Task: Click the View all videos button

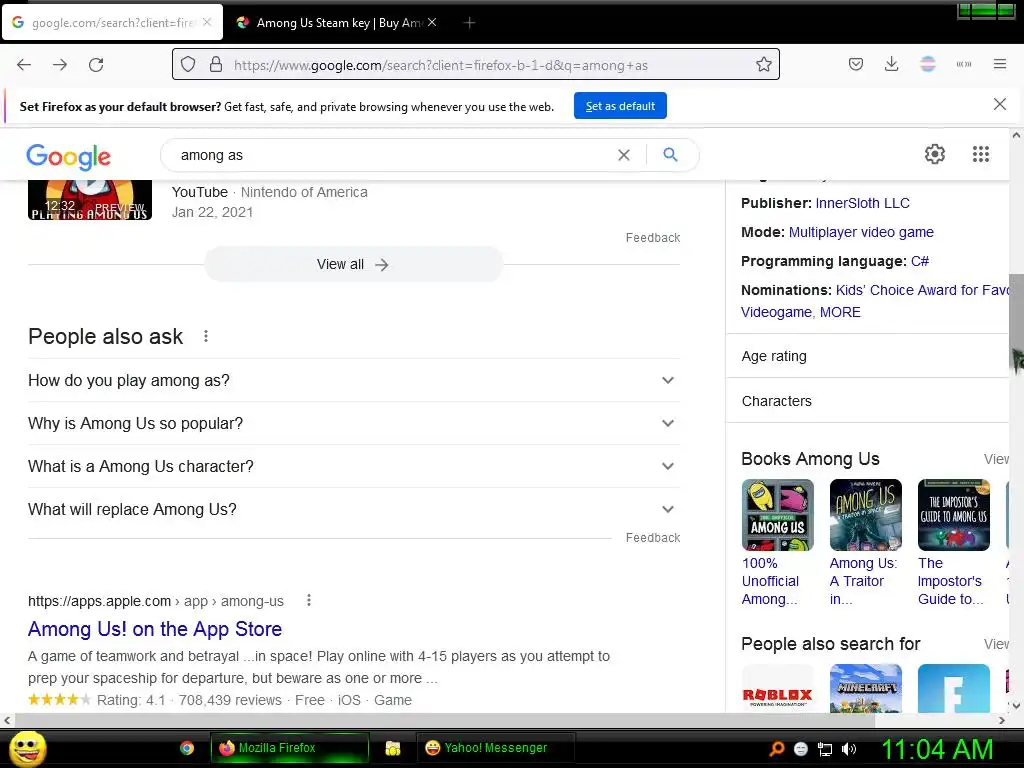Action: [x=353, y=264]
